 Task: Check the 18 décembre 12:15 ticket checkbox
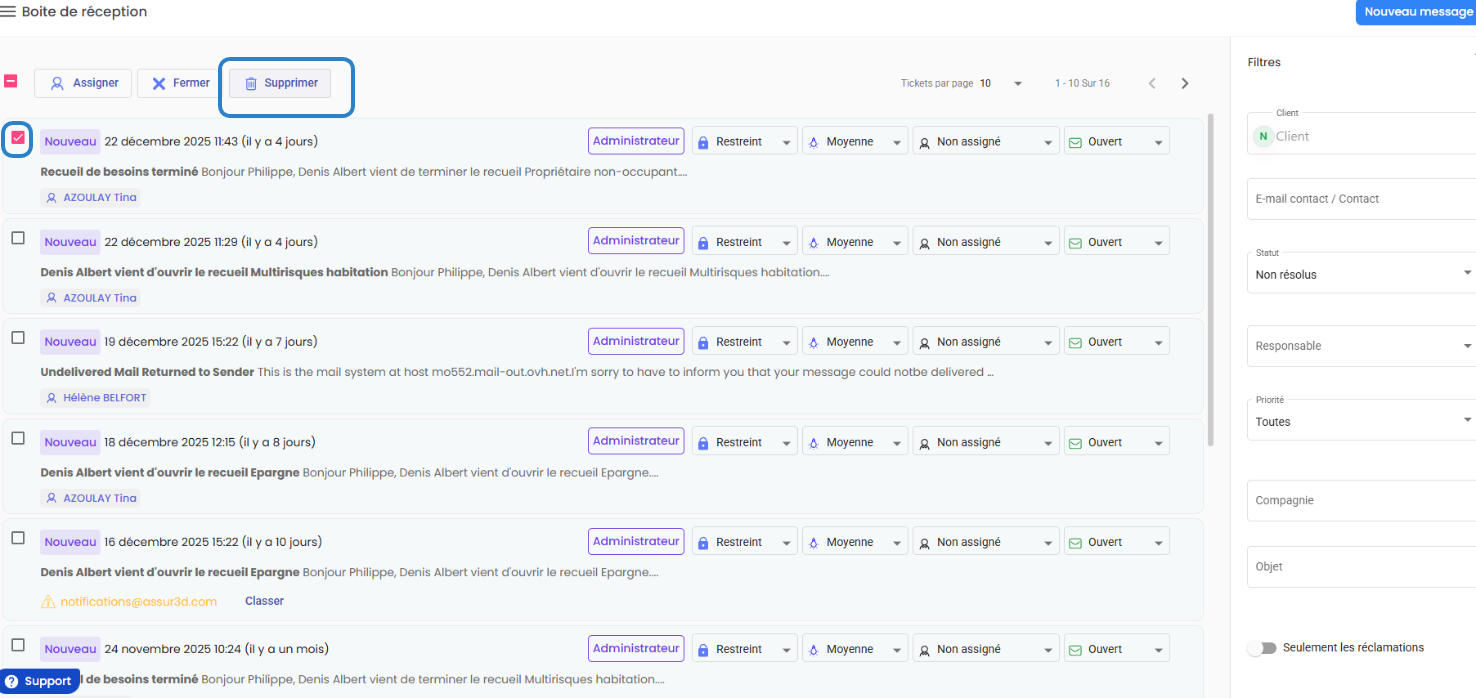pos(18,438)
